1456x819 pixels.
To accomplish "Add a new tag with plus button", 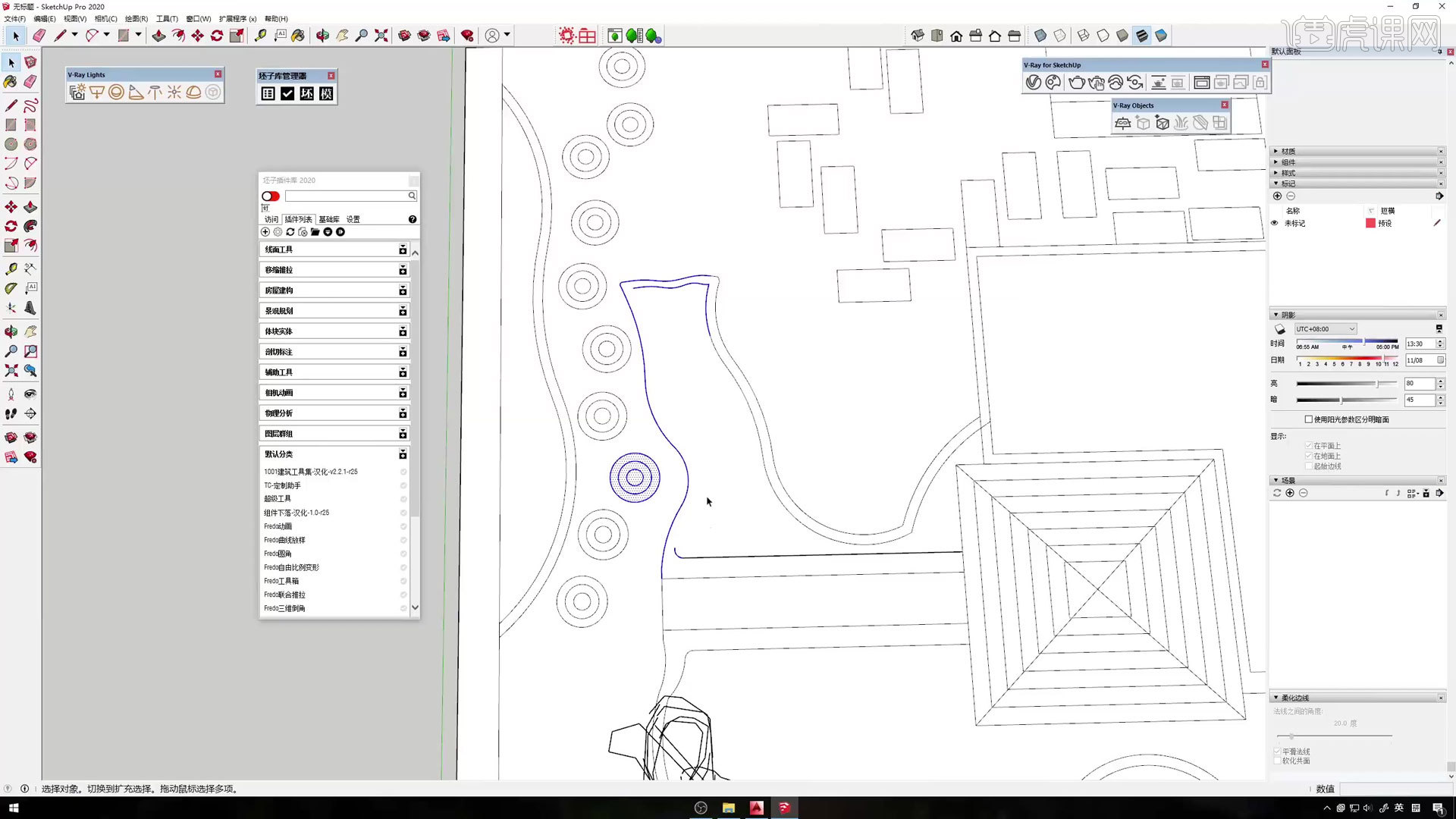I will click(x=1277, y=196).
